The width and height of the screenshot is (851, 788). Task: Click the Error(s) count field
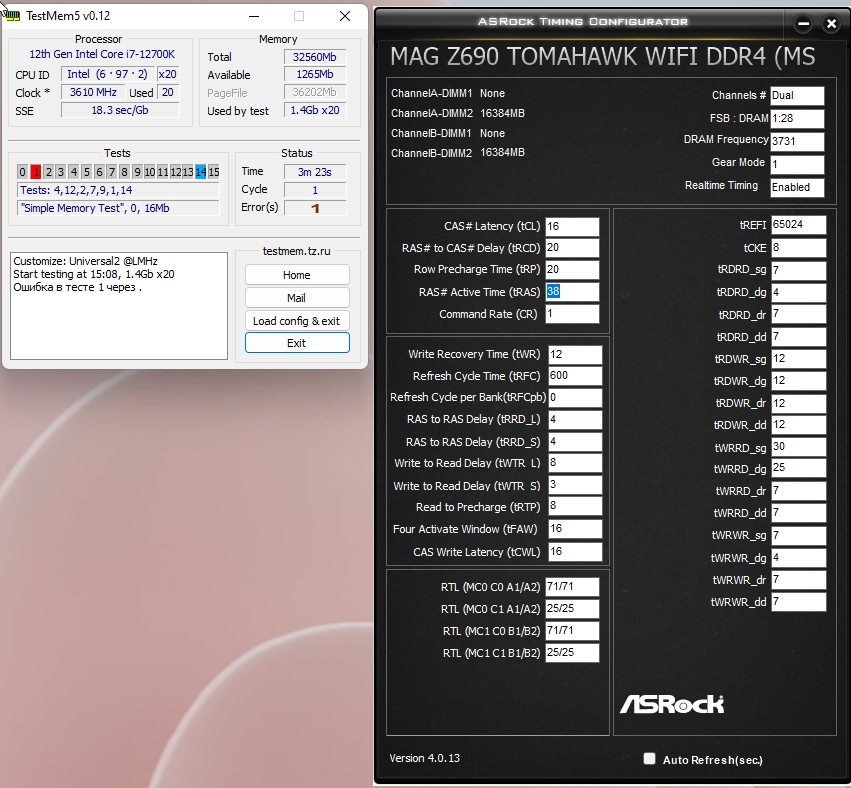(x=315, y=208)
